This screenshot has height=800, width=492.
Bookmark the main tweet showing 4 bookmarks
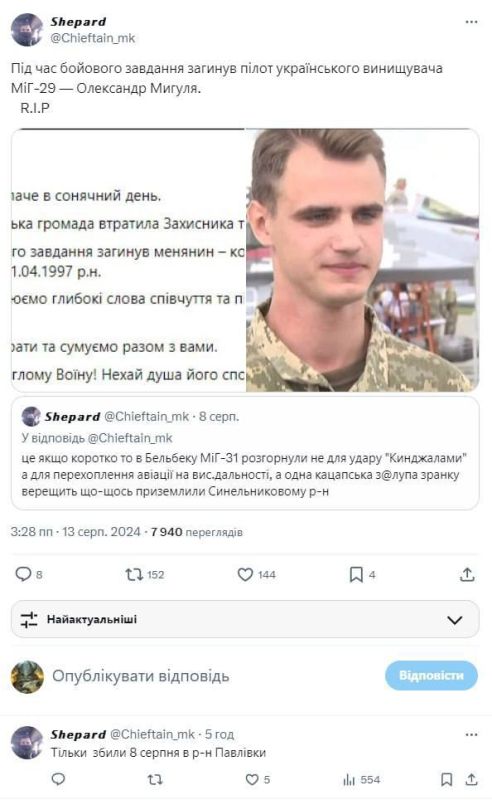[x=356, y=575]
